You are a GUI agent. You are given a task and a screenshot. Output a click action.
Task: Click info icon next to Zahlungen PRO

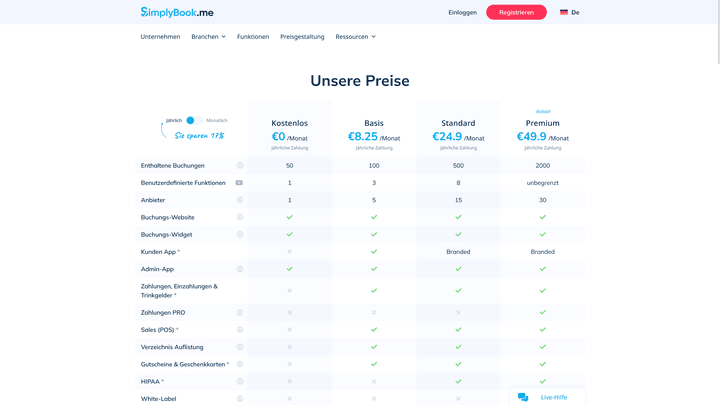click(239, 313)
